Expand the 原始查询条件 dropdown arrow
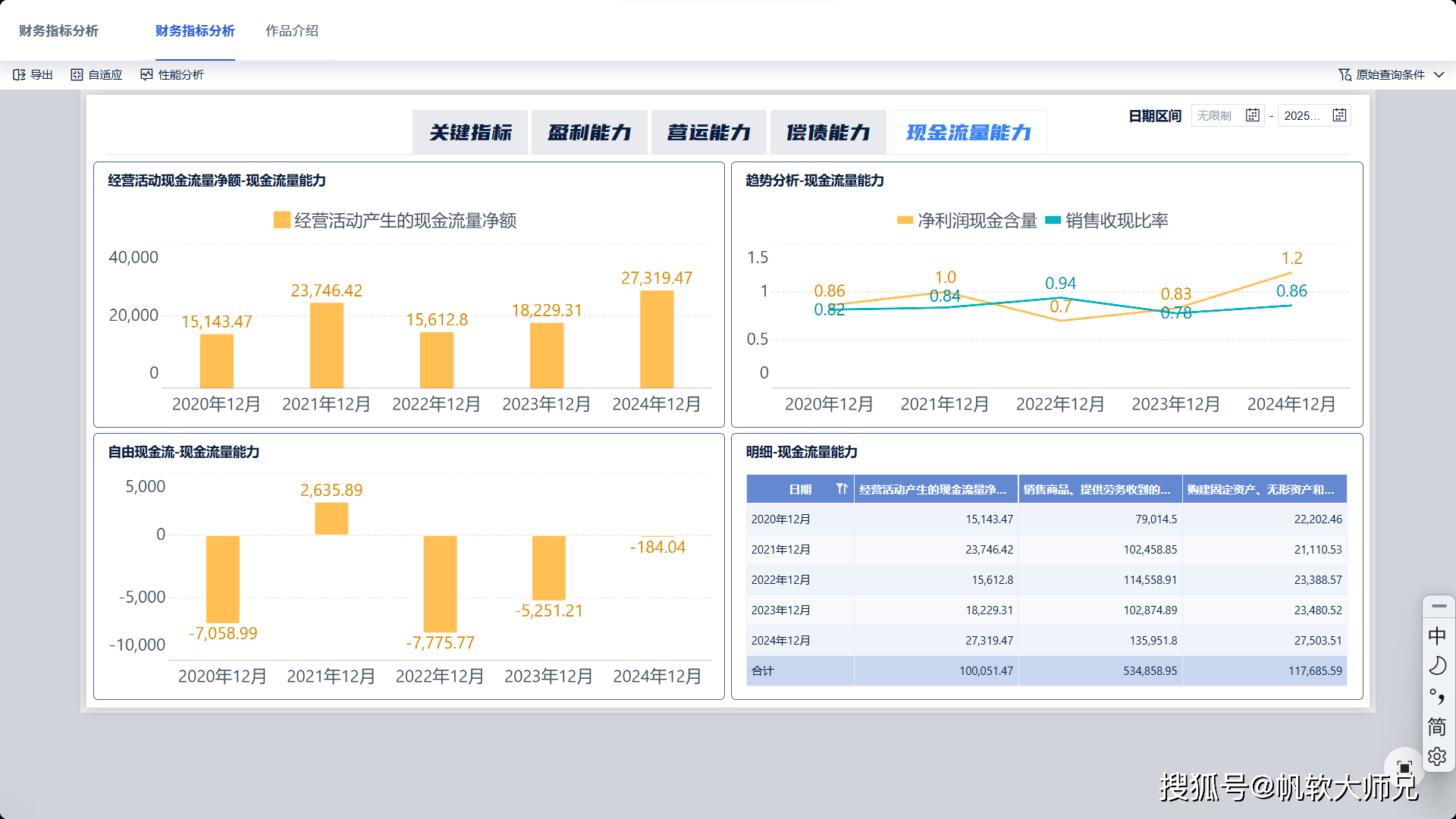The image size is (1456, 819). click(x=1439, y=74)
